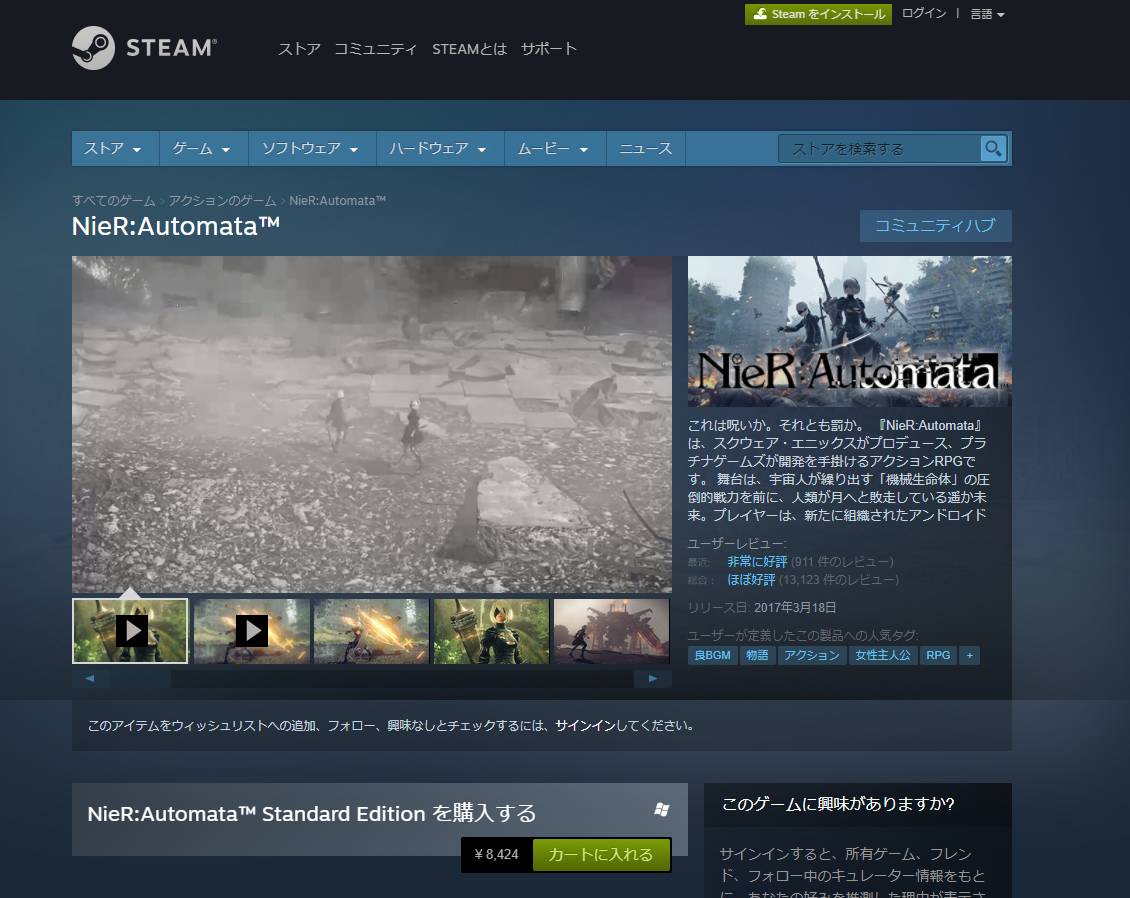The width and height of the screenshot is (1130, 898).
Task: Select the 女性主人公 tag
Action: 883,655
